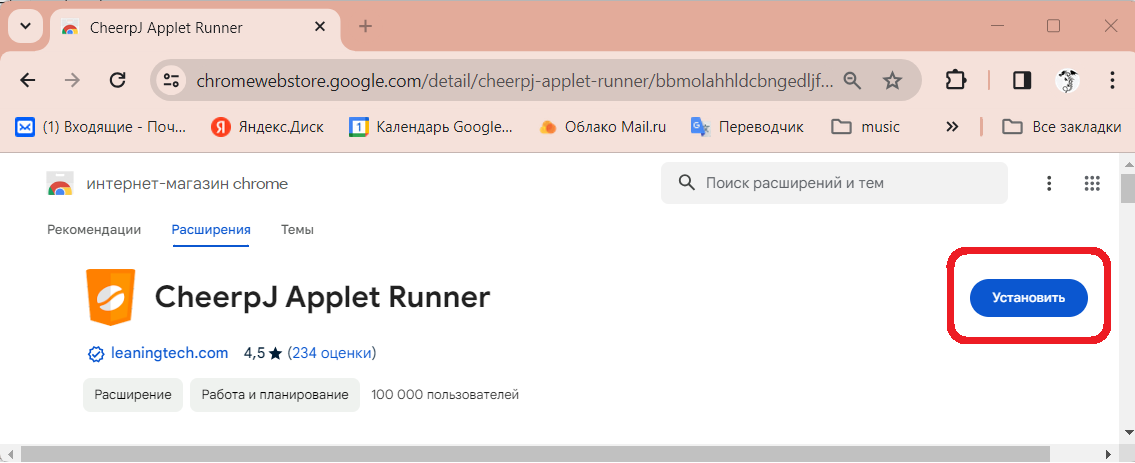Viewport: 1135px width, 463px height.
Task: Expand hidden bookmarks with double chevron
Action: 952,127
